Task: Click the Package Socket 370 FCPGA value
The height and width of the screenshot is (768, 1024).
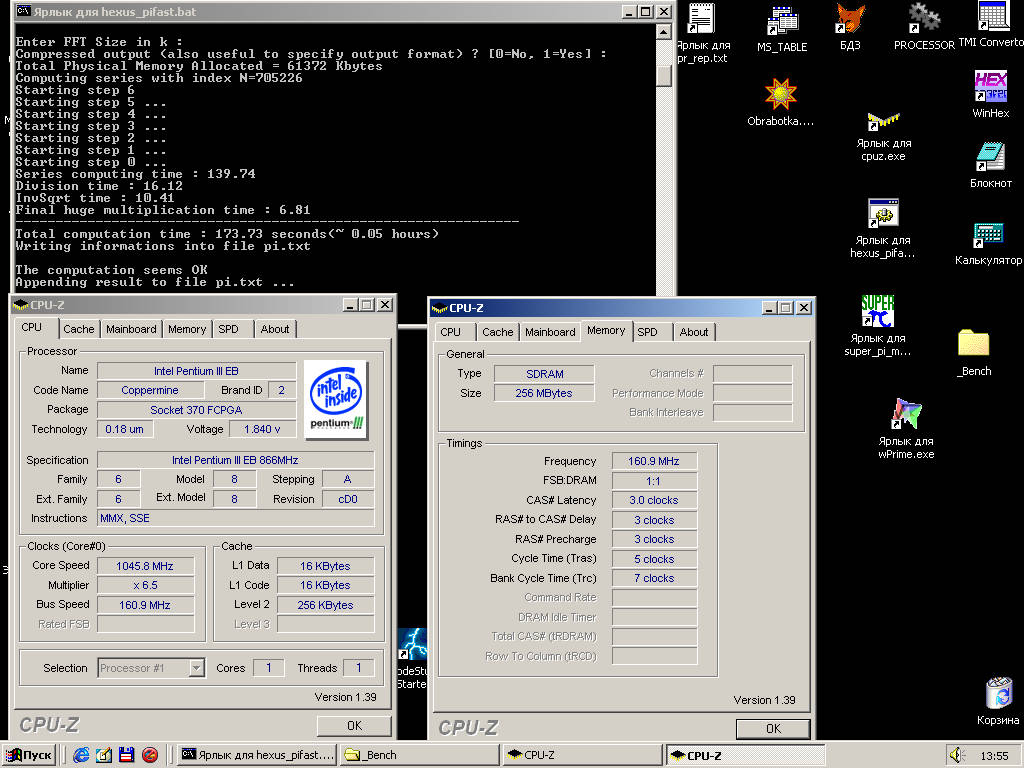Action: [x=196, y=409]
